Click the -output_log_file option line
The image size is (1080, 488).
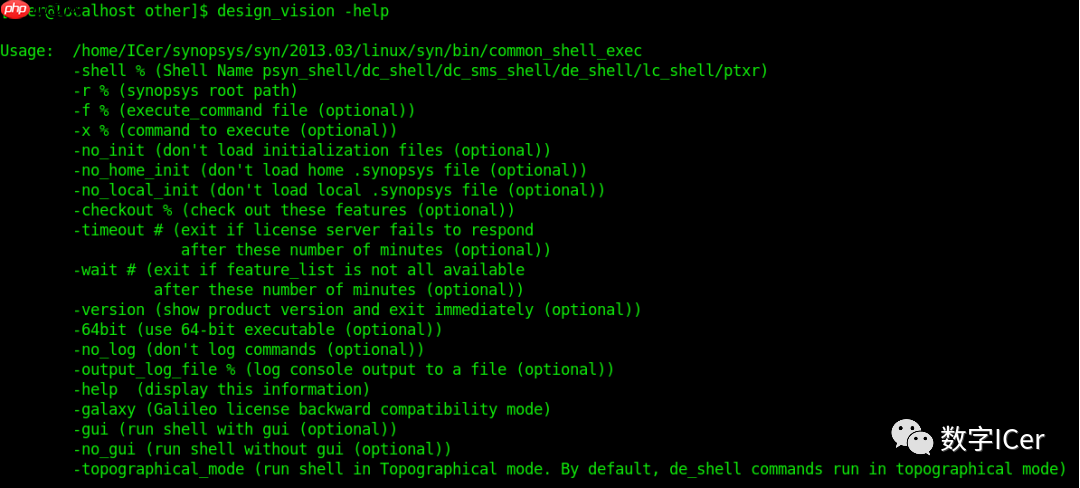(x=343, y=370)
